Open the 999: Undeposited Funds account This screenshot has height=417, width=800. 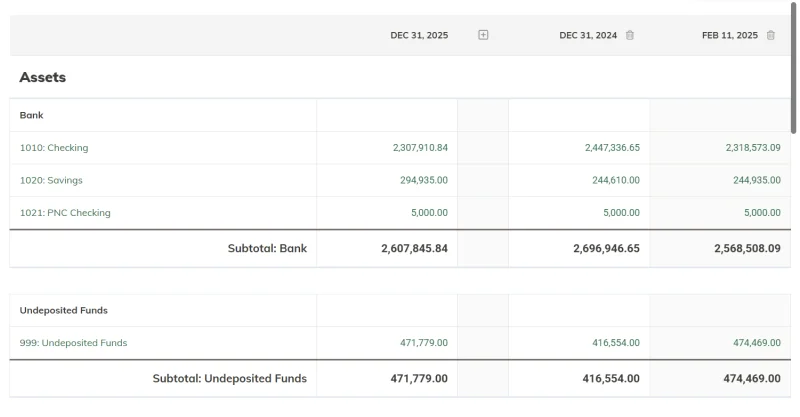(73, 343)
